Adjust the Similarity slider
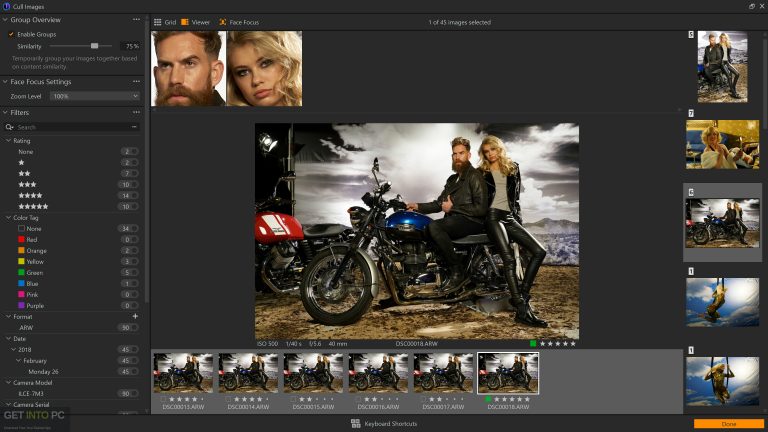Screen dimensions: 768x432 tap(94, 46)
